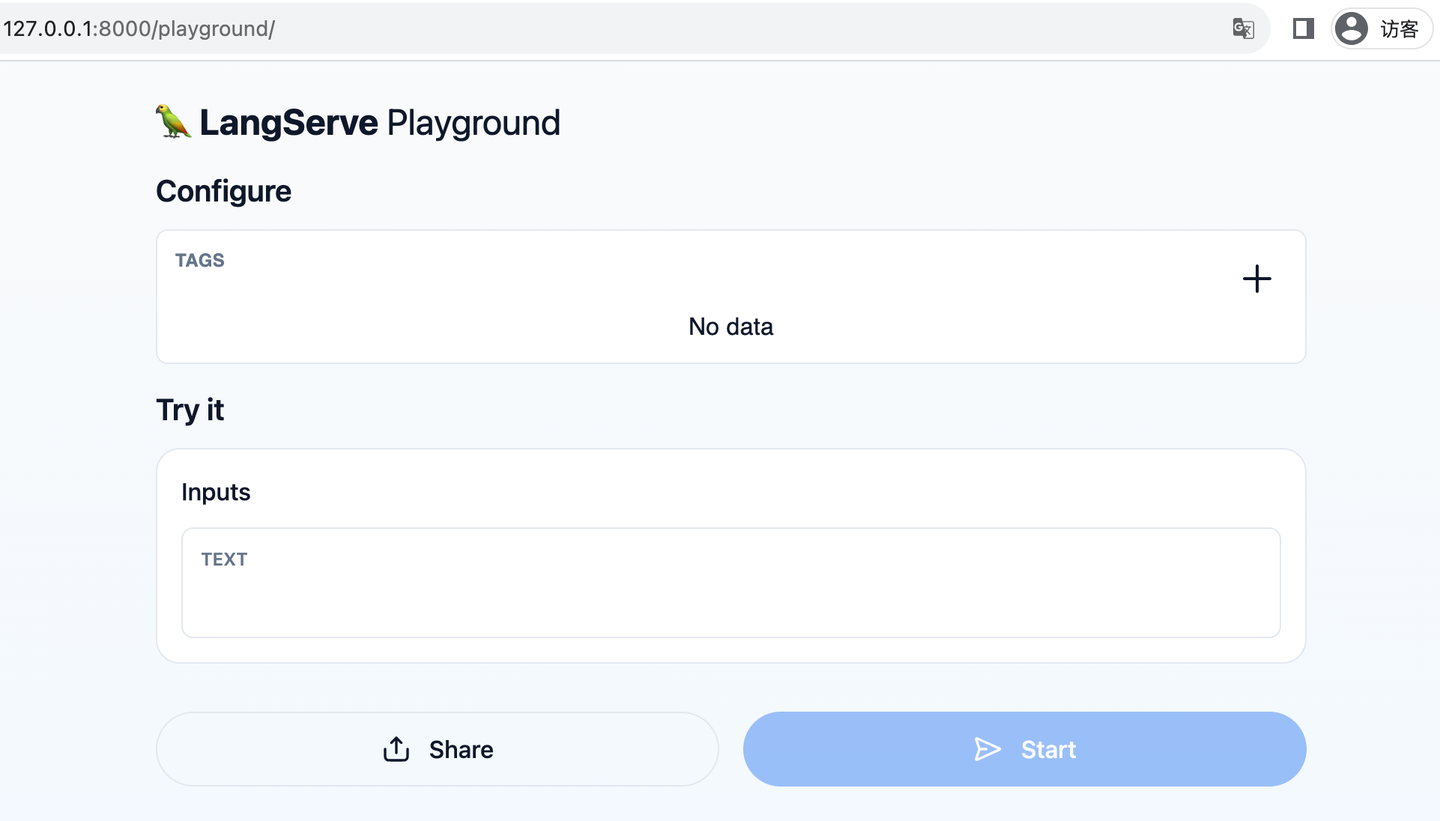Click the TEXT field label
Viewport: 1440px width, 821px height.
coord(224,559)
